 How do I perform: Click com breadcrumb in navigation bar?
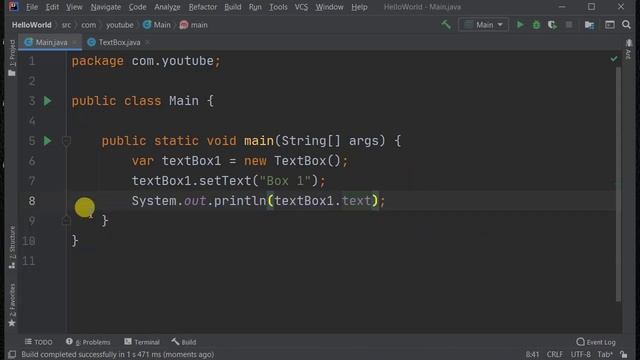pos(89,25)
